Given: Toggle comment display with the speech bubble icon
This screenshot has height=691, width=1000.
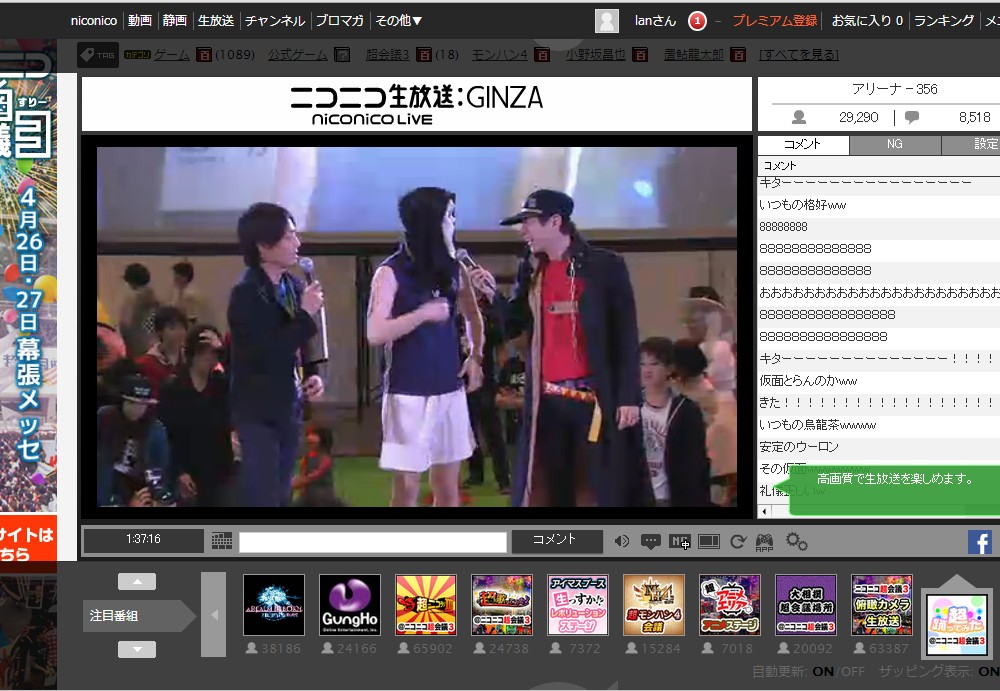Looking at the screenshot, I should [x=651, y=542].
